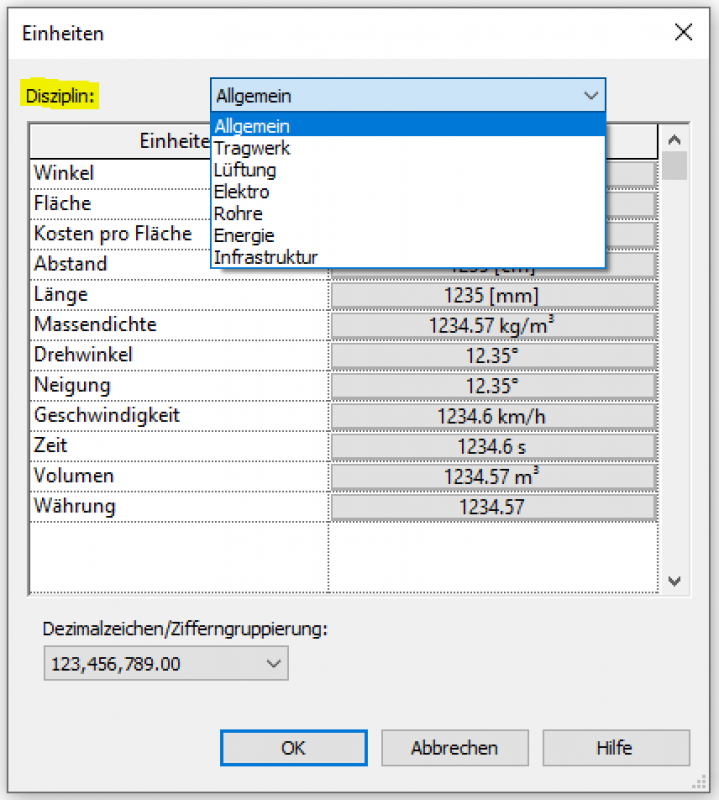Select Elektro discipline option
The image size is (719, 800).
(x=242, y=192)
